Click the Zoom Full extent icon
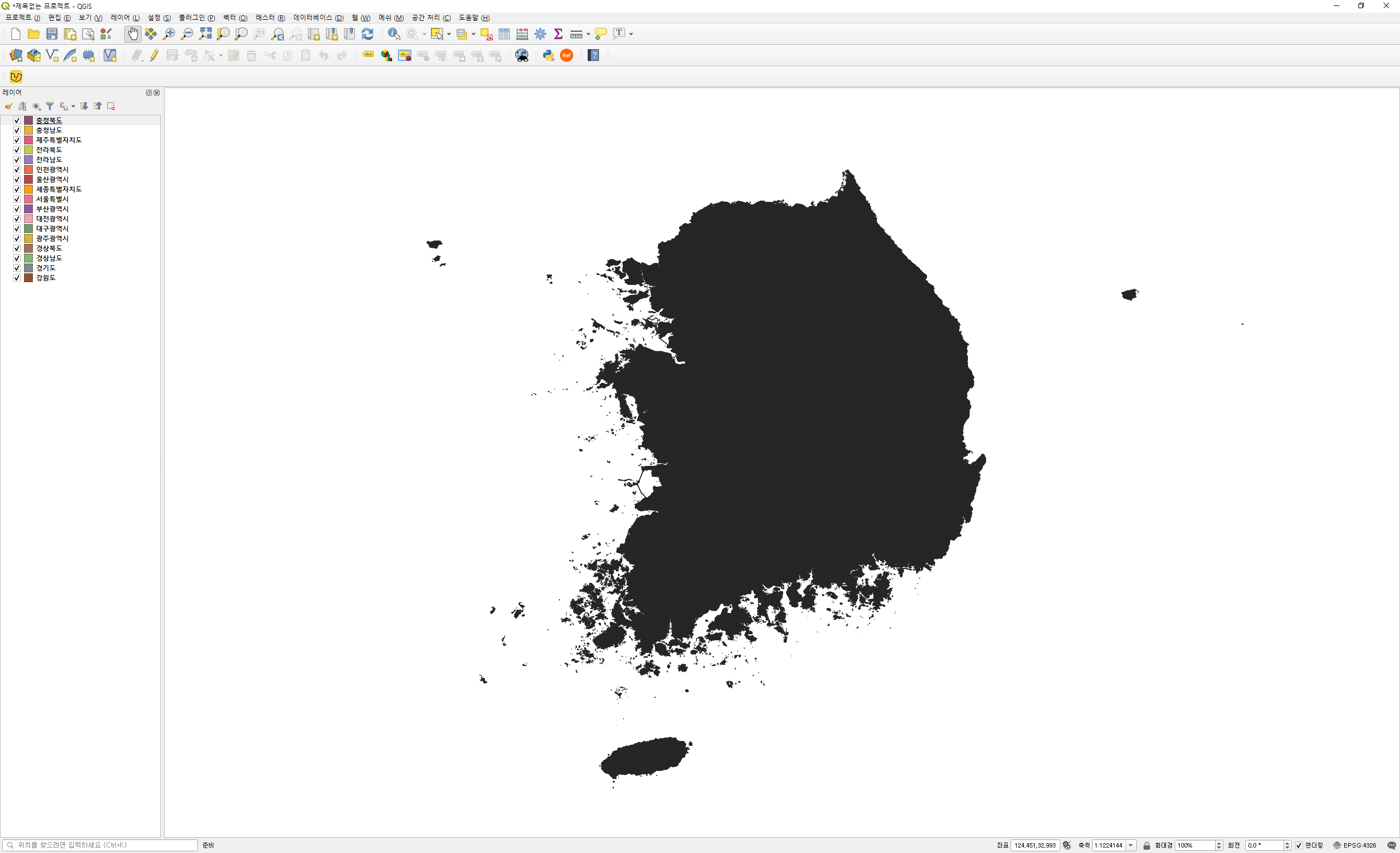1400x853 pixels. tap(205, 34)
